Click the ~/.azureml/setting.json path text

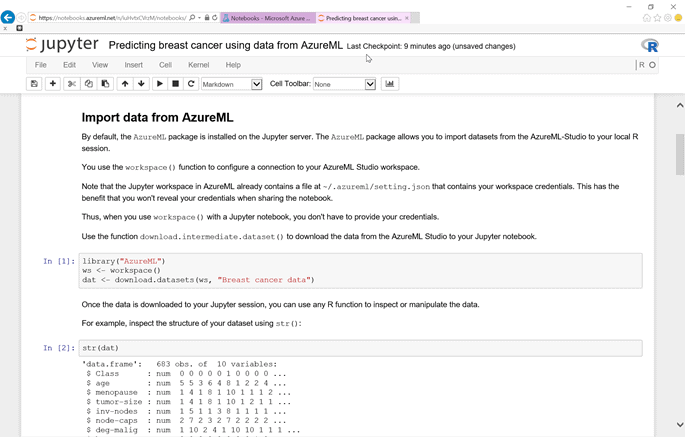click(376, 187)
